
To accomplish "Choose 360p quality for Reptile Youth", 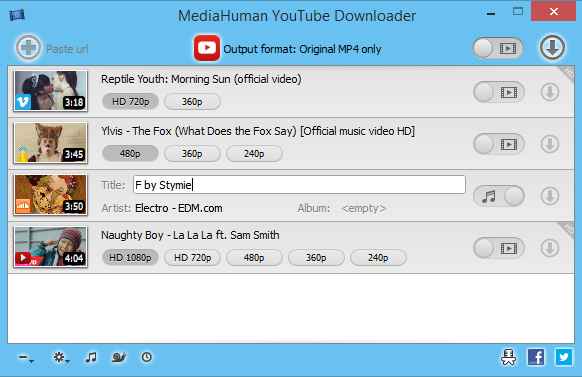I will (192, 102).
